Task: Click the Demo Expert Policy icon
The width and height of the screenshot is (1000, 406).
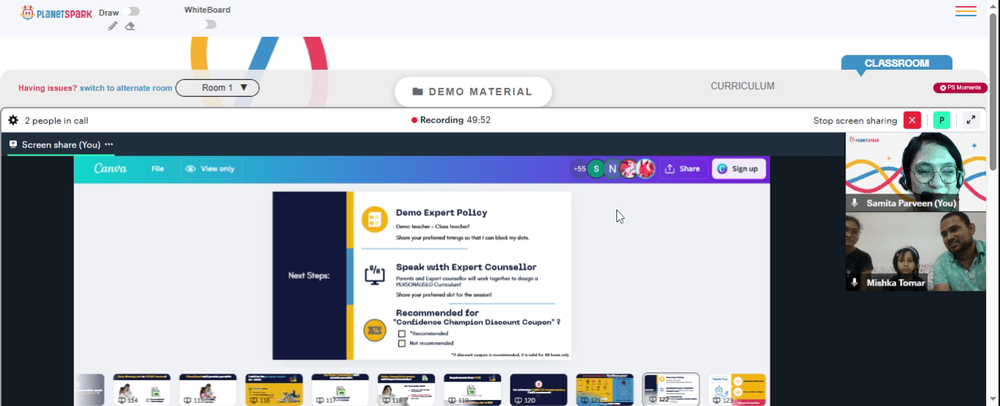Action: point(374,219)
